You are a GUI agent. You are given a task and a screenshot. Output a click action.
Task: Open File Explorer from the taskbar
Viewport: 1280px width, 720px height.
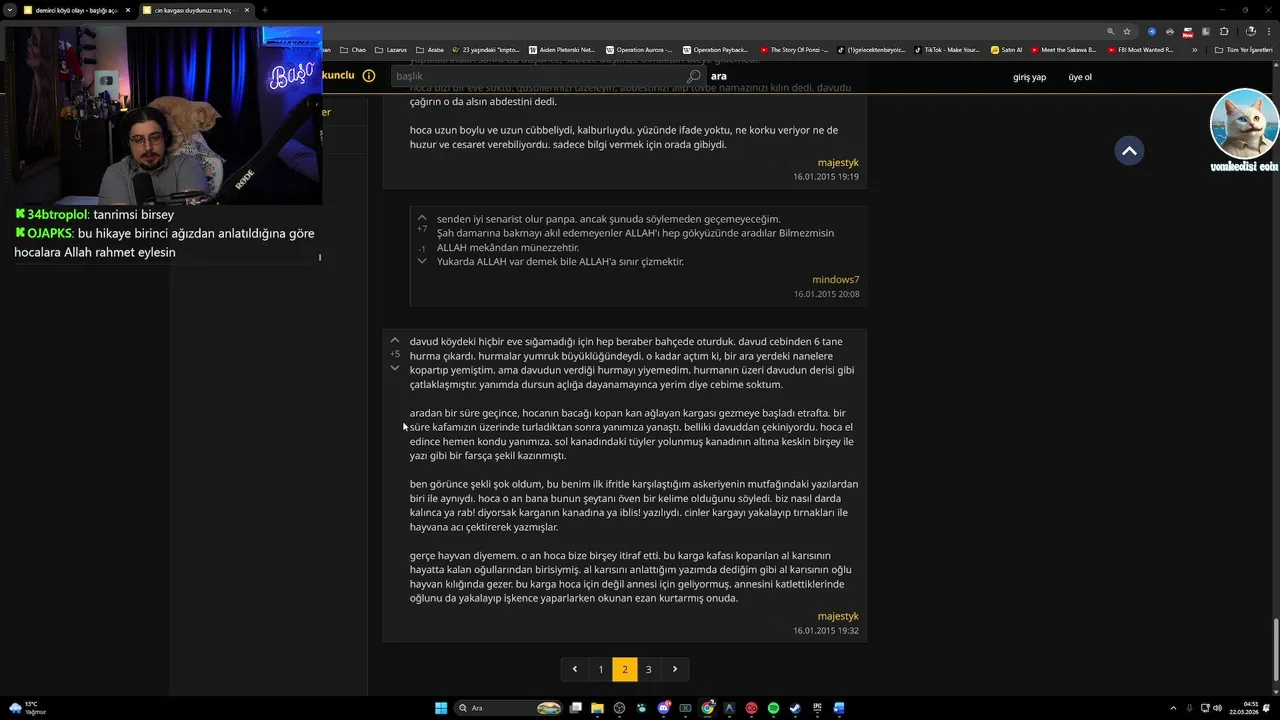pyautogui.click(x=597, y=708)
